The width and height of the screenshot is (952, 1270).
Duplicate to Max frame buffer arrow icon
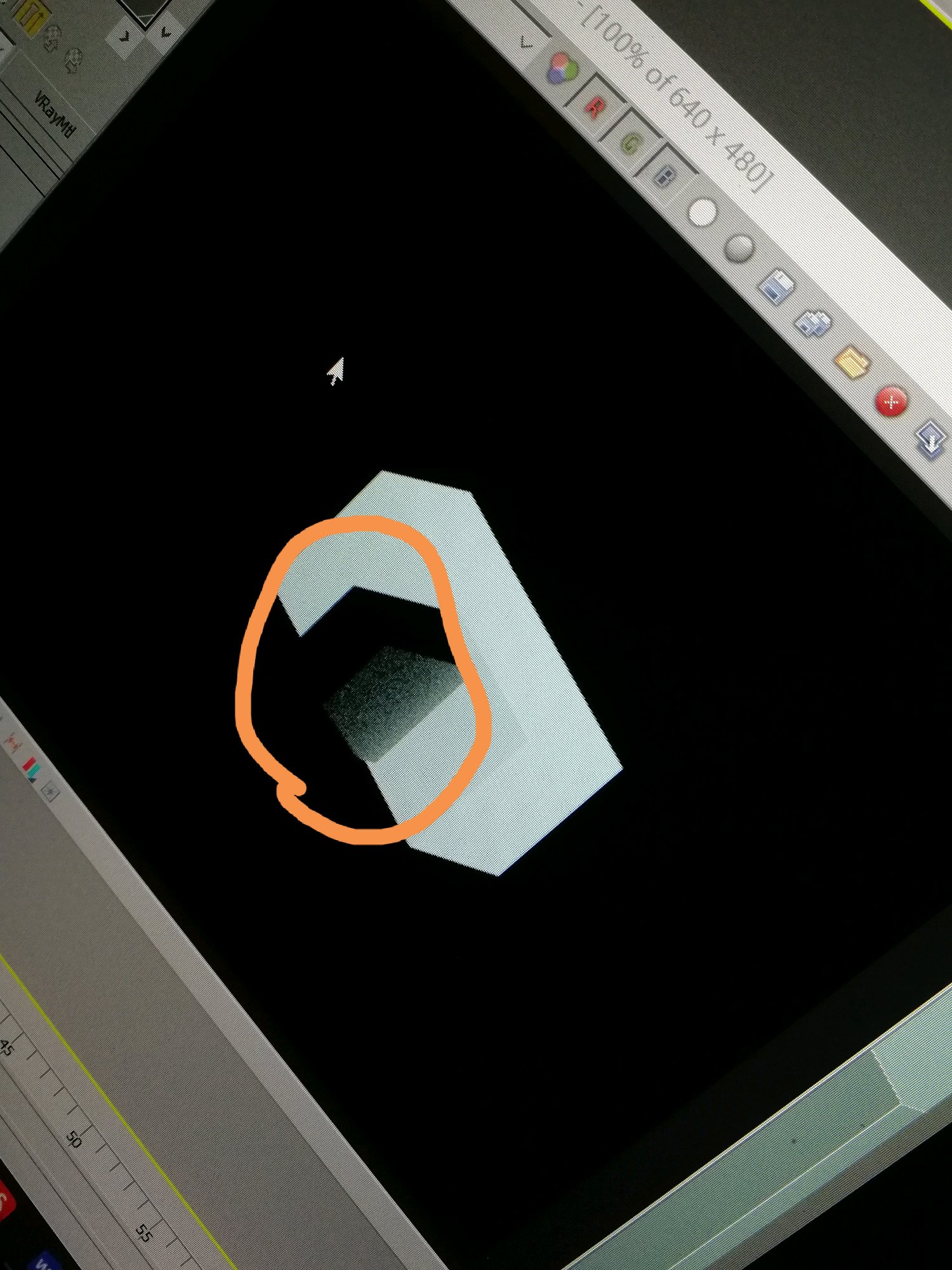tap(931, 438)
